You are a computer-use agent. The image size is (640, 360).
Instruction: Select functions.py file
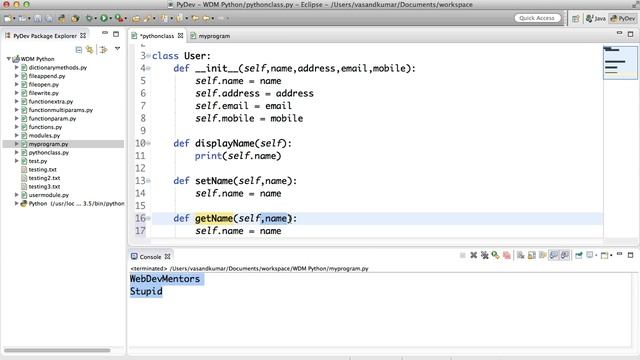[45, 127]
